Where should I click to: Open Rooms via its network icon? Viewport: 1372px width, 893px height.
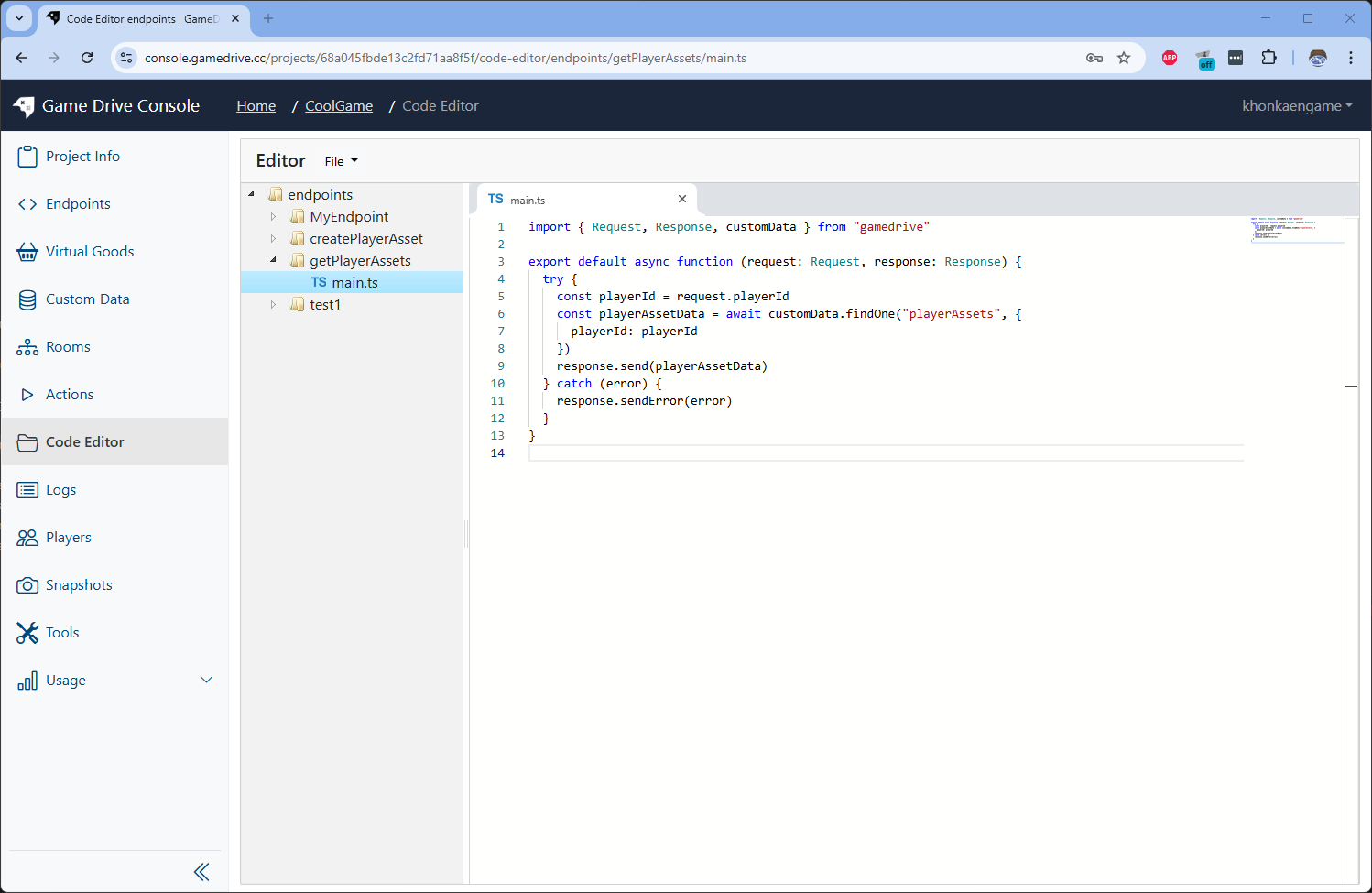tap(27, 347)
